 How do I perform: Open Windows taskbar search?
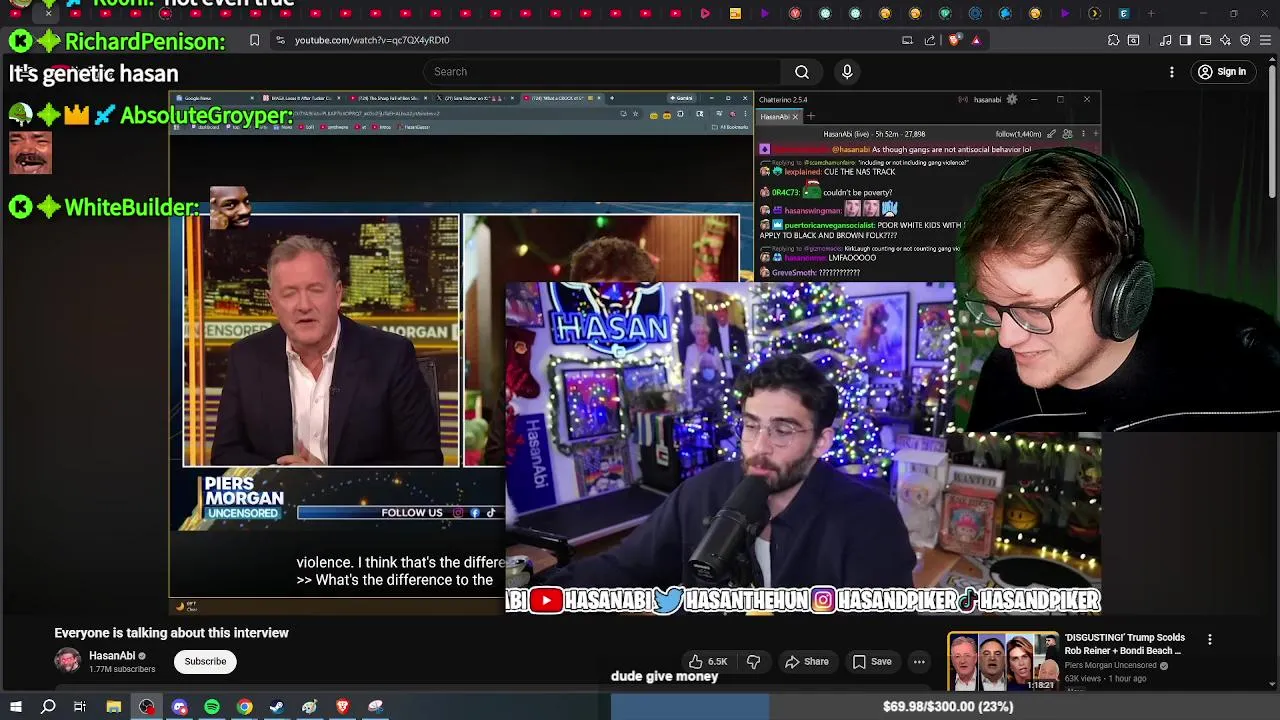pos(48,707)
